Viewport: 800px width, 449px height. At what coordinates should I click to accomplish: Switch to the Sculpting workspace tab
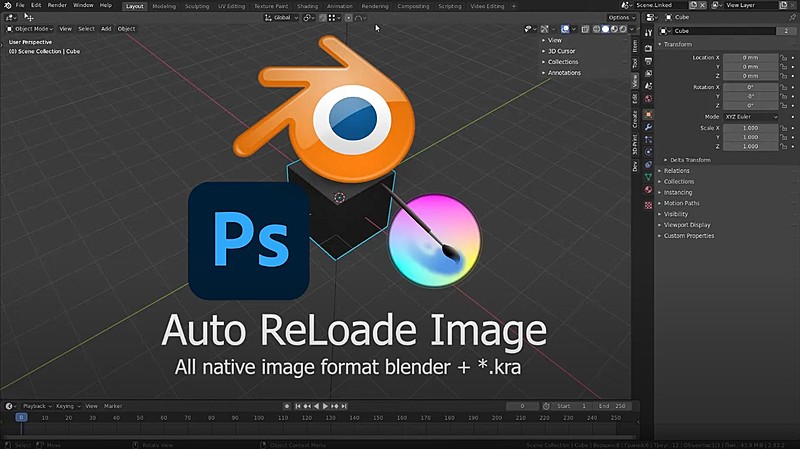coord(197,6)
